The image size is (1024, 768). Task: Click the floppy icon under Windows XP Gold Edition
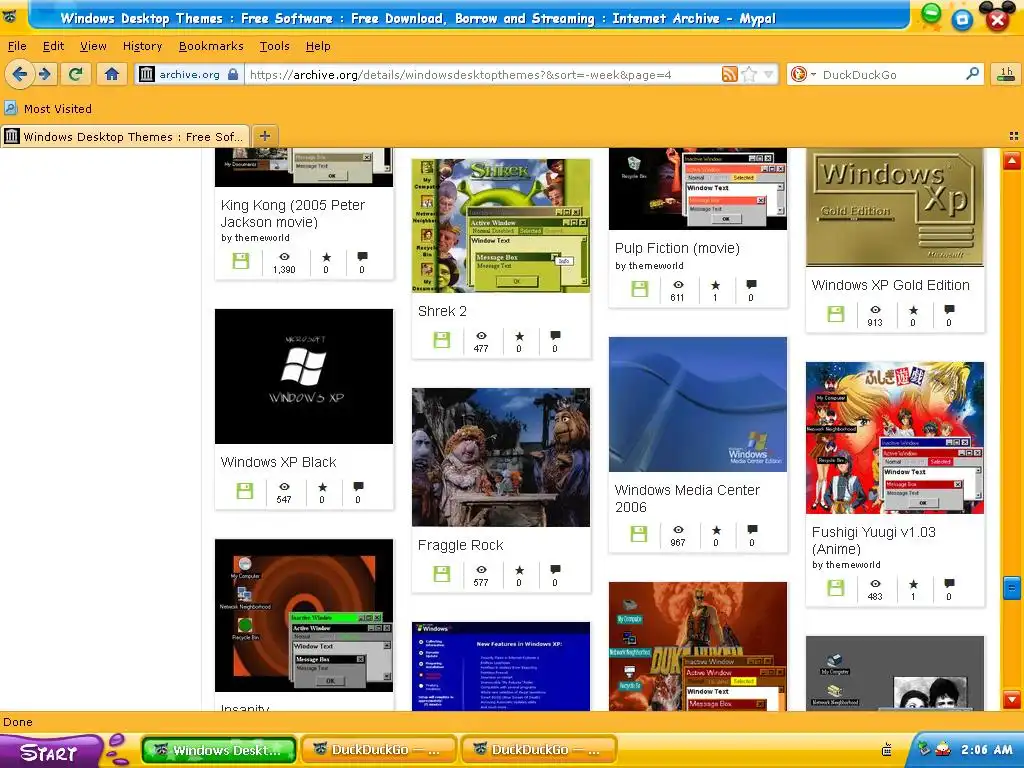pos(836,313)
